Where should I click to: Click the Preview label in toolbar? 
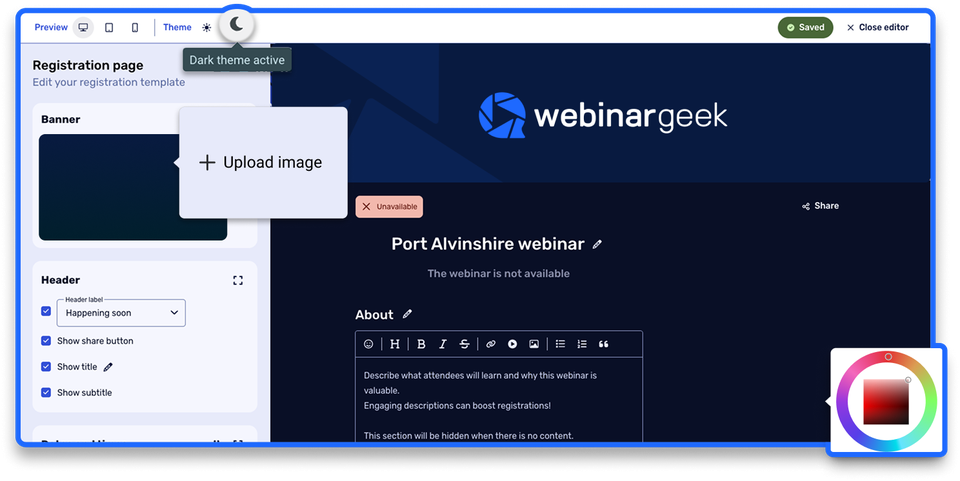click(x=51, y=28)
